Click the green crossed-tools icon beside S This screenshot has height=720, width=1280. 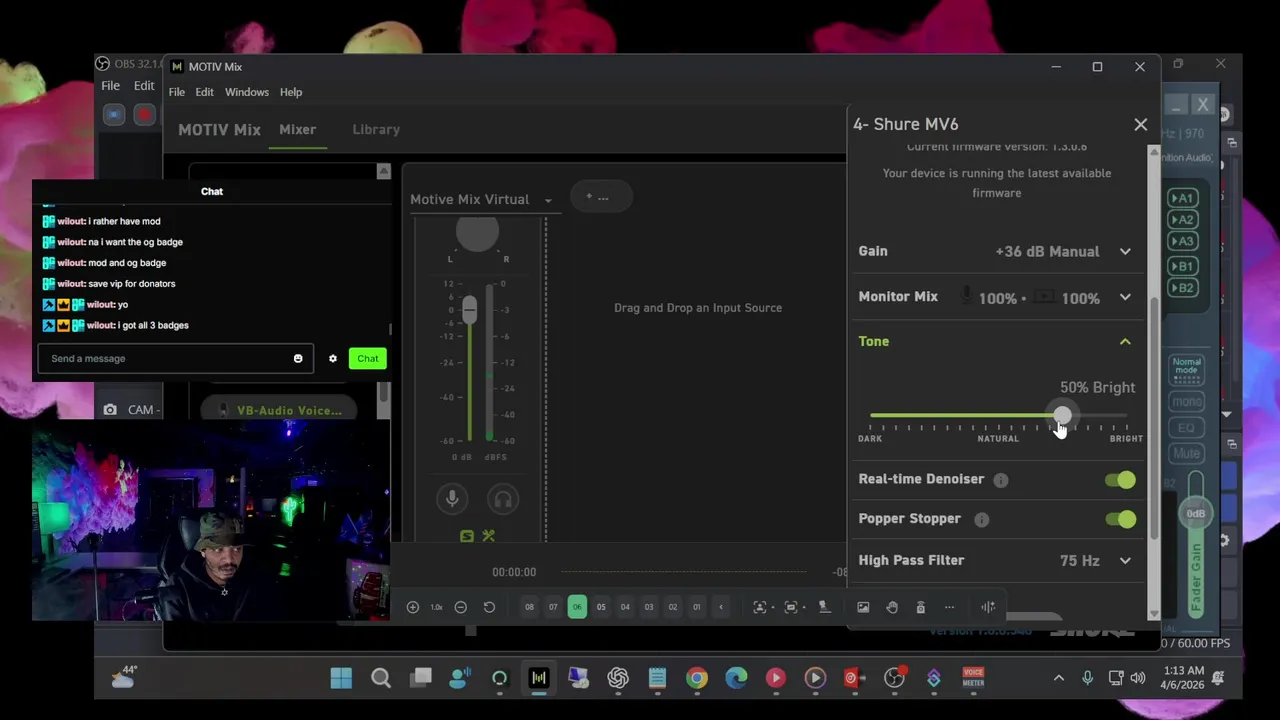click(489, 537)
